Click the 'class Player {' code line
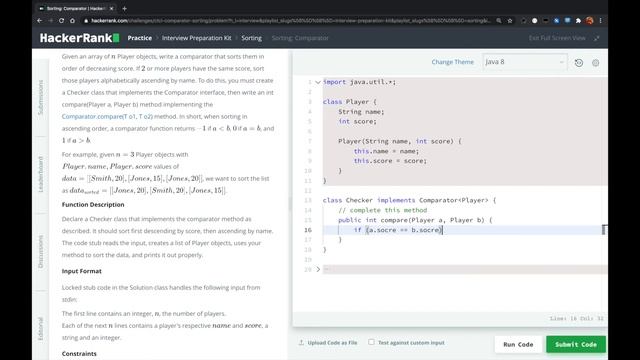This screenshot has height=360, width=640. (350, 102)
